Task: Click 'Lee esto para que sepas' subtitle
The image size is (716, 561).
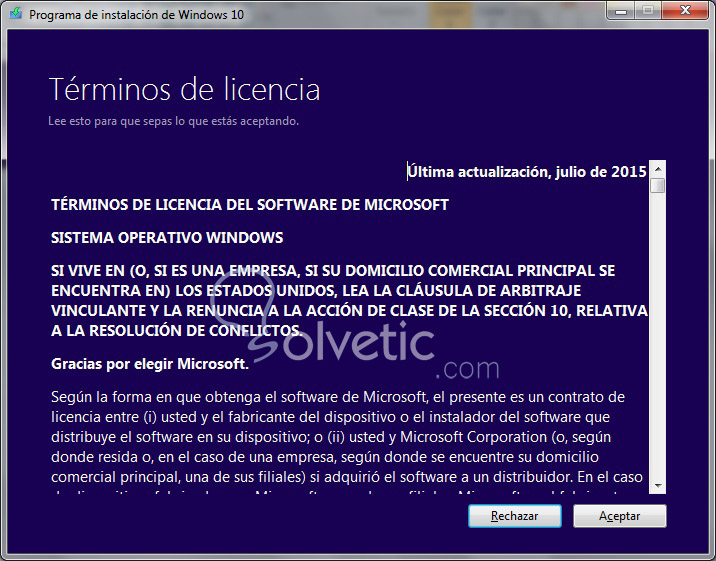Action: [x=174, y=121]
